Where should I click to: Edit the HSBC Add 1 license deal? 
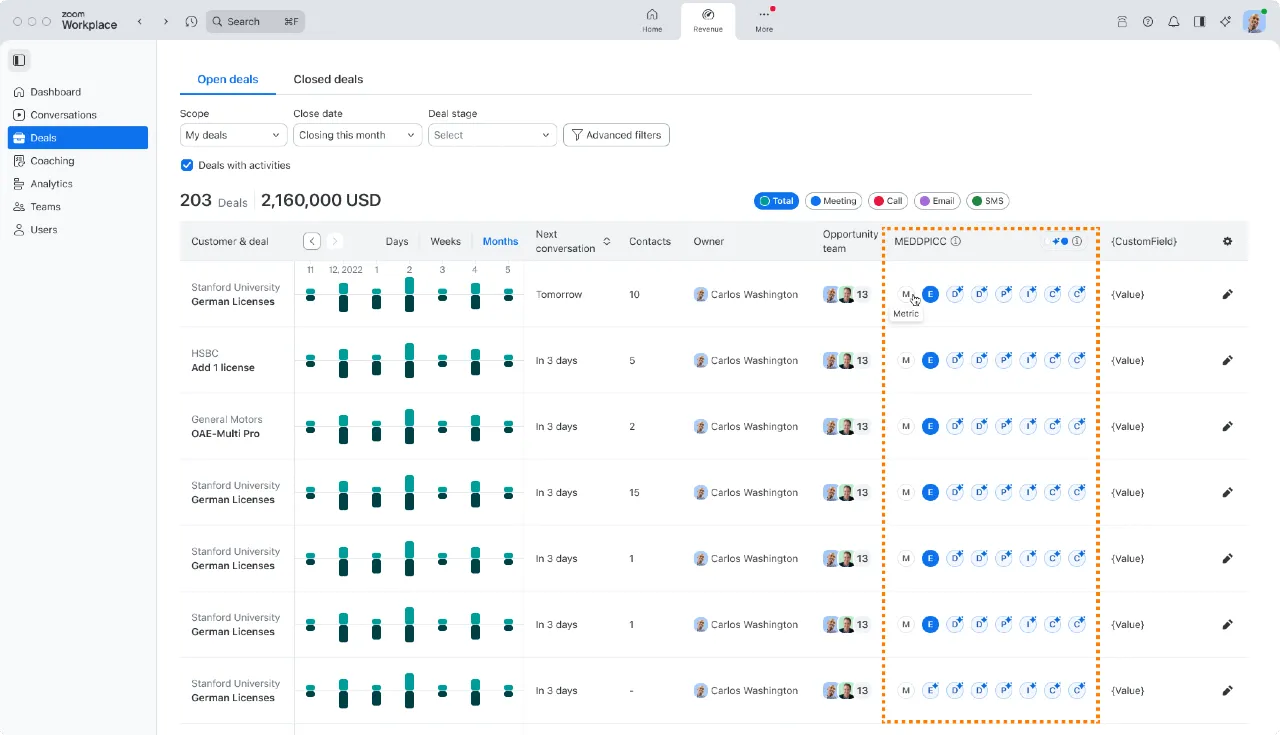pos(1228,360)
